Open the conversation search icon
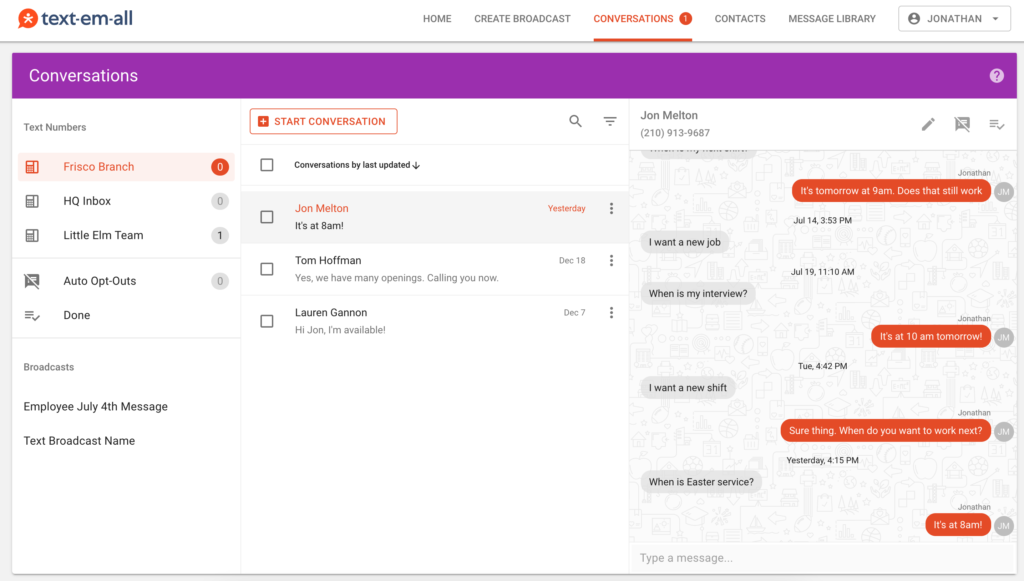This screenshot has width=1024, height=581. tap(575, 121)
